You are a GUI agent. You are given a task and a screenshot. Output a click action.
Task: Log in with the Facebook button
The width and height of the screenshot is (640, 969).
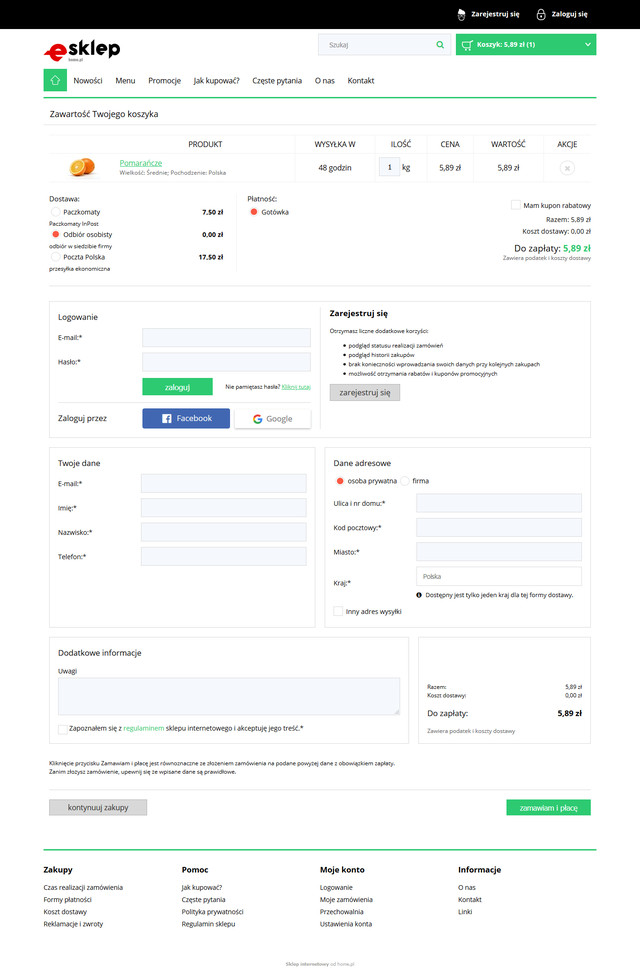point(186,418)
